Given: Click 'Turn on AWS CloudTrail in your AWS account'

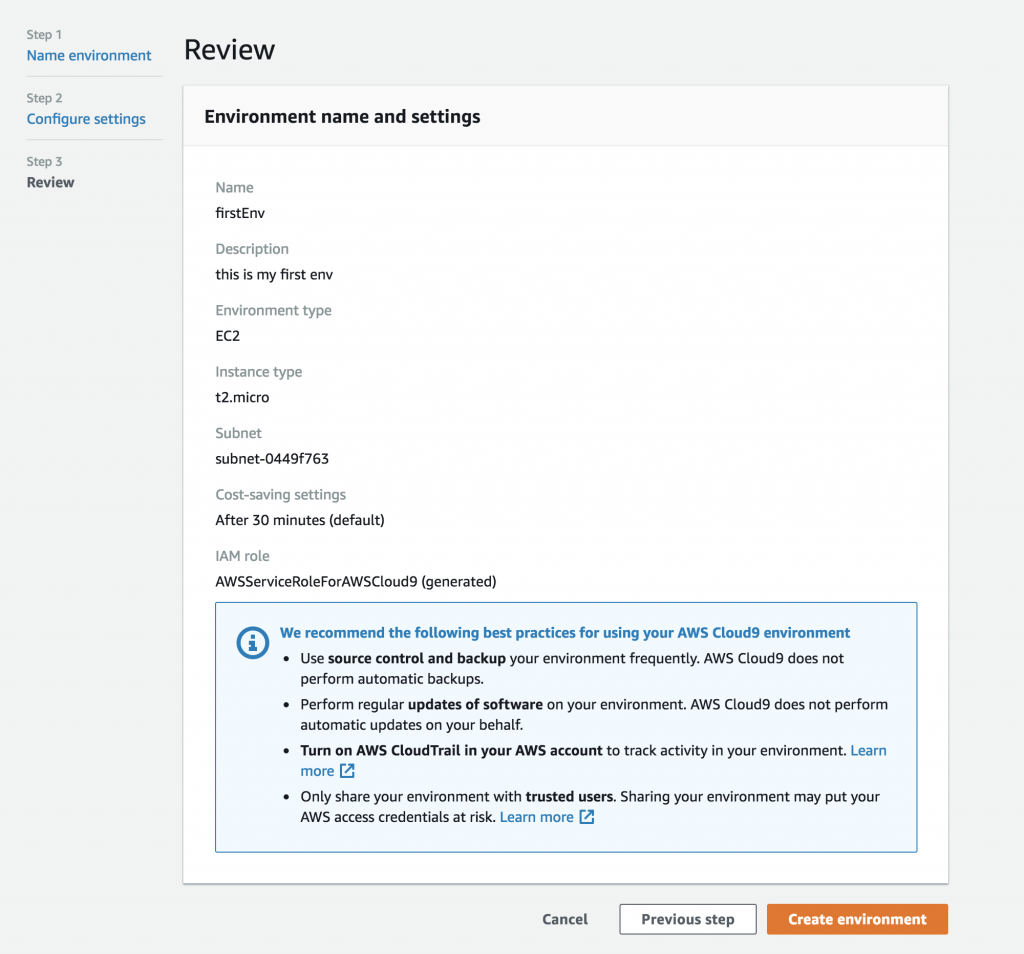Looking at the screenshot, I should [x=451, y=750].
